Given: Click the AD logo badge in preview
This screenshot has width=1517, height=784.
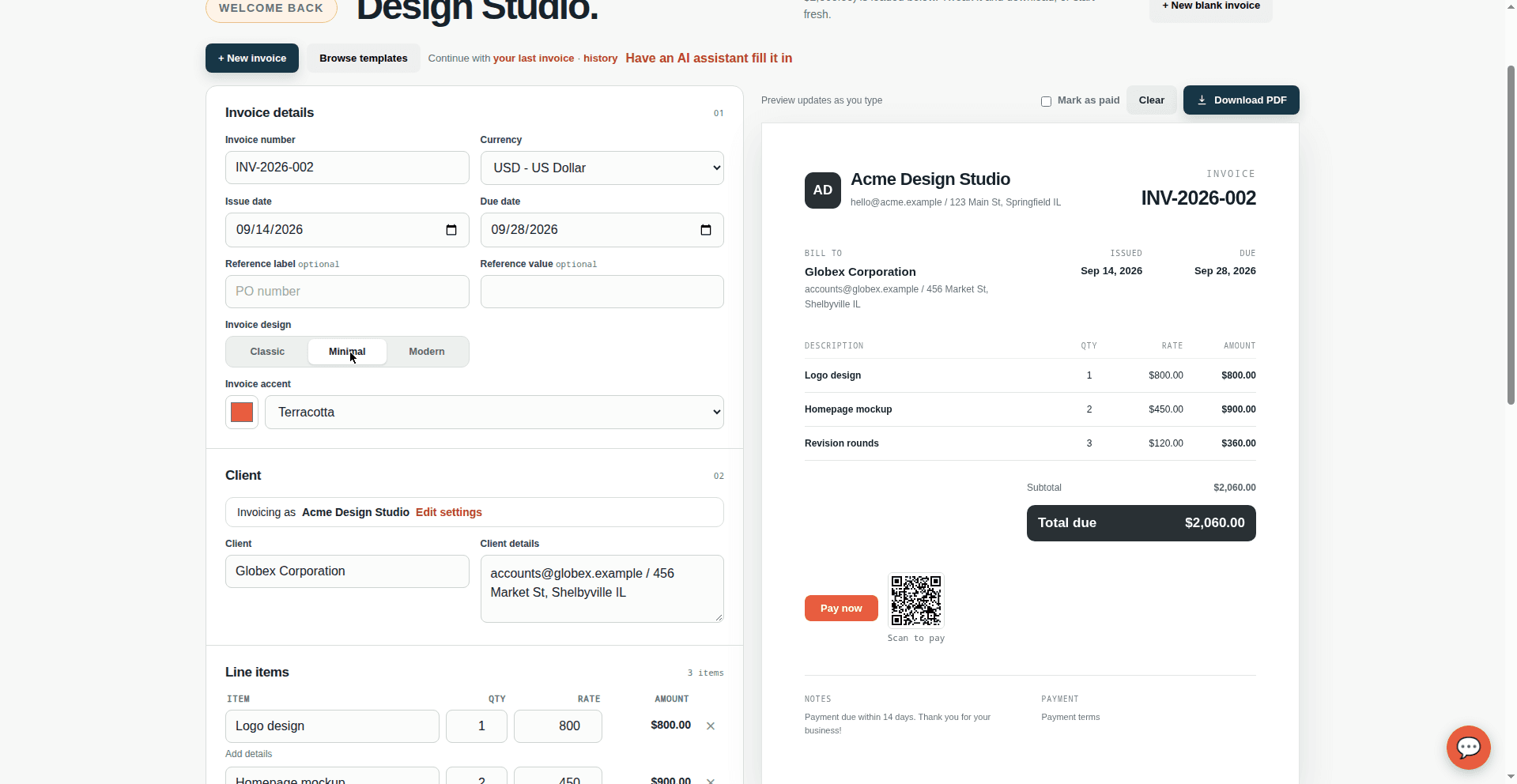Looking at the screenshot, I should click(x=822, y=190).
